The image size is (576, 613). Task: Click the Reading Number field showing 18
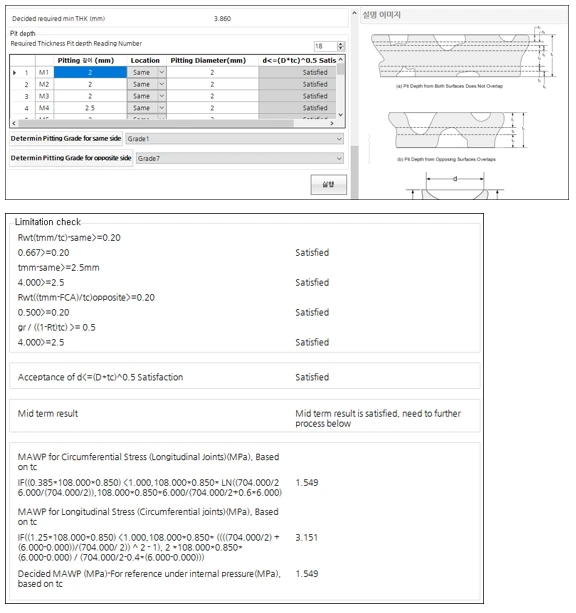(x=325, y=46)
